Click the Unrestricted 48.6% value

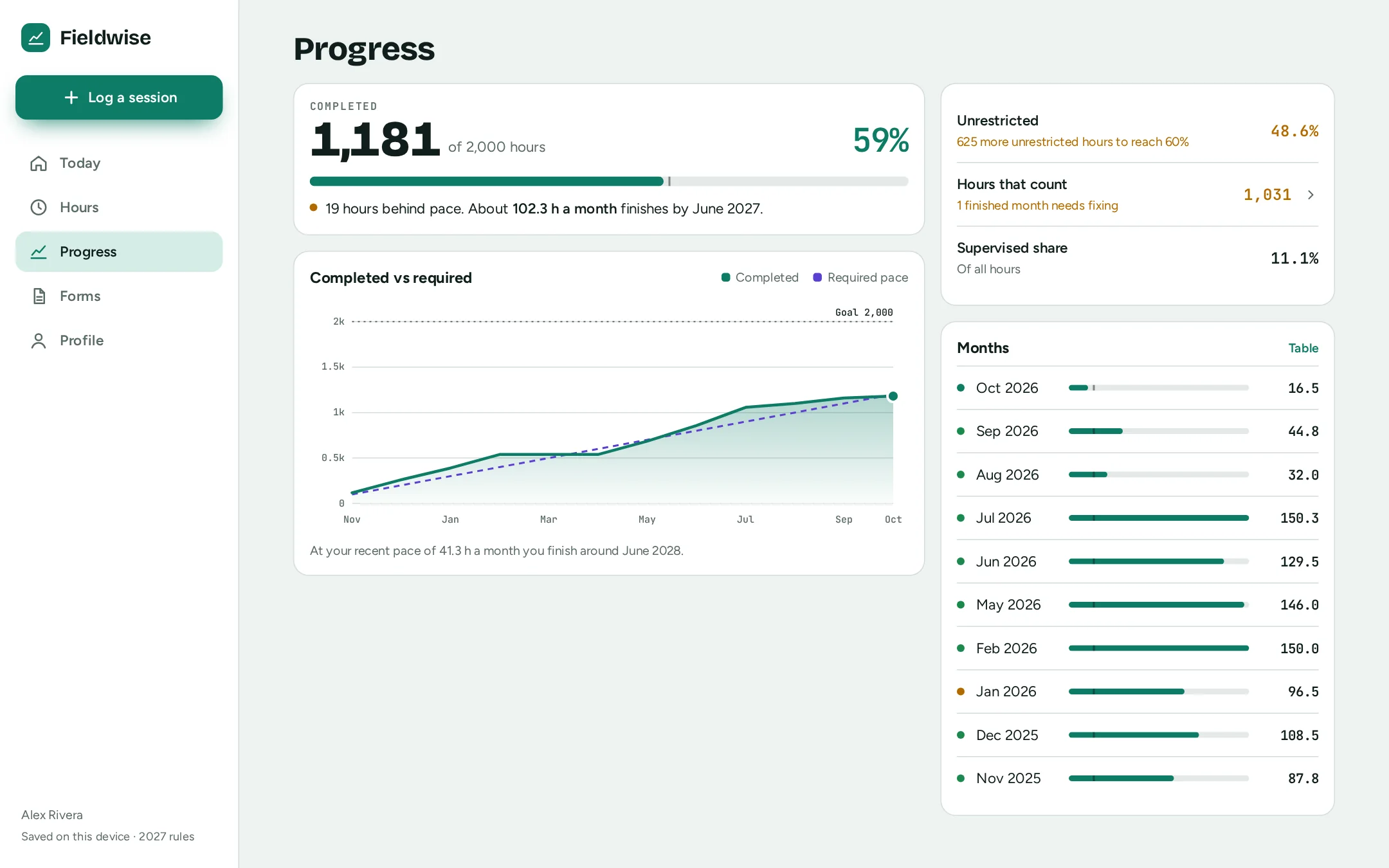[x=1294, y=131]
